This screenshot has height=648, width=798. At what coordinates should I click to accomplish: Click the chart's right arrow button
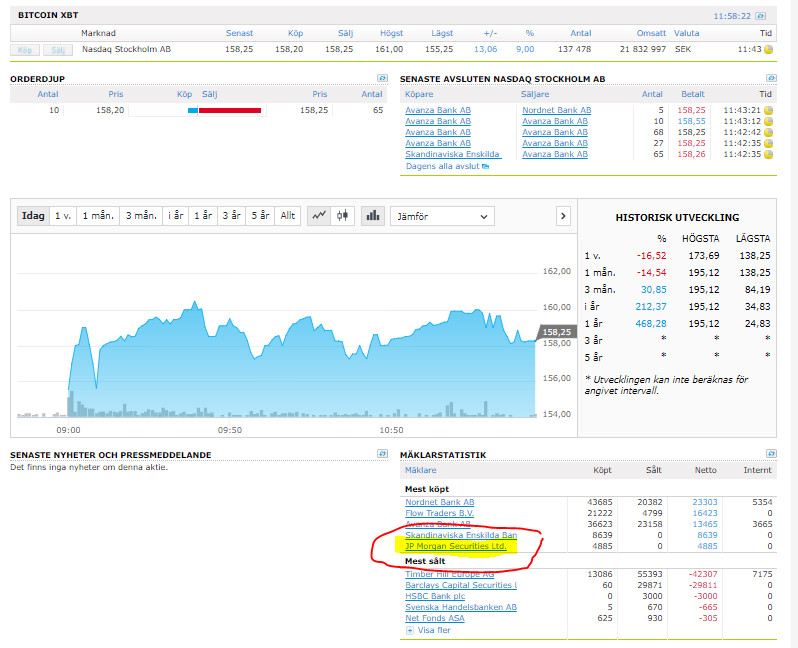563,216
